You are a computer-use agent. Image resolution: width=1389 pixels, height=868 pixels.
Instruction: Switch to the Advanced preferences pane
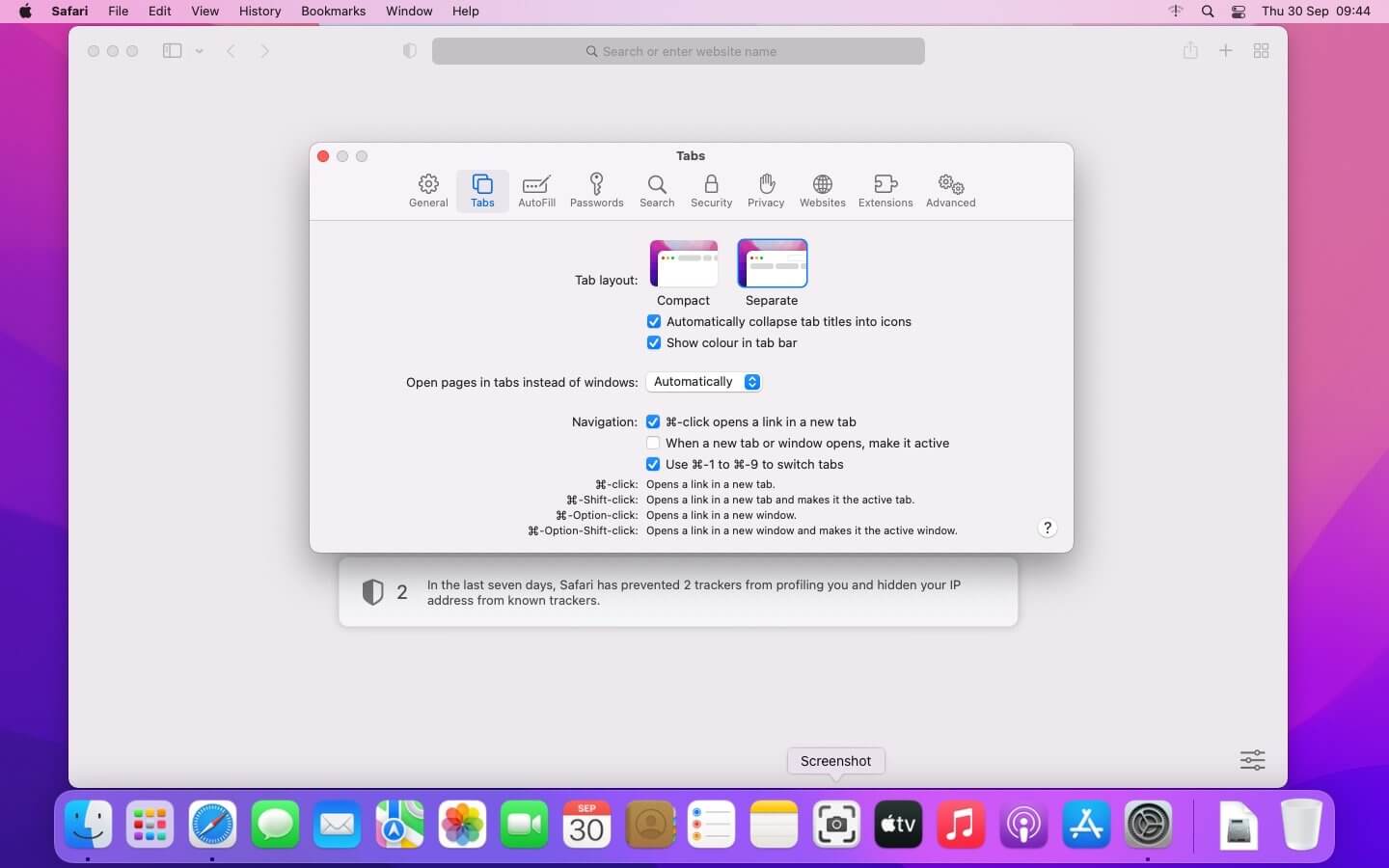(950, 190)
